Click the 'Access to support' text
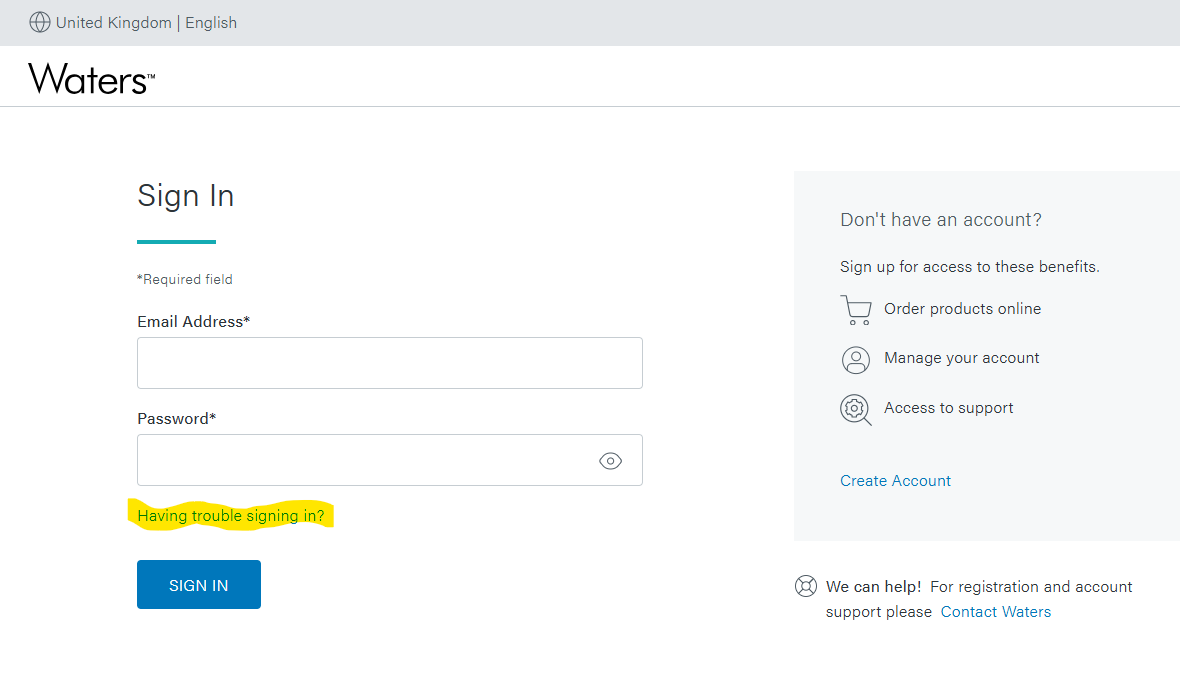 [948, 408]
